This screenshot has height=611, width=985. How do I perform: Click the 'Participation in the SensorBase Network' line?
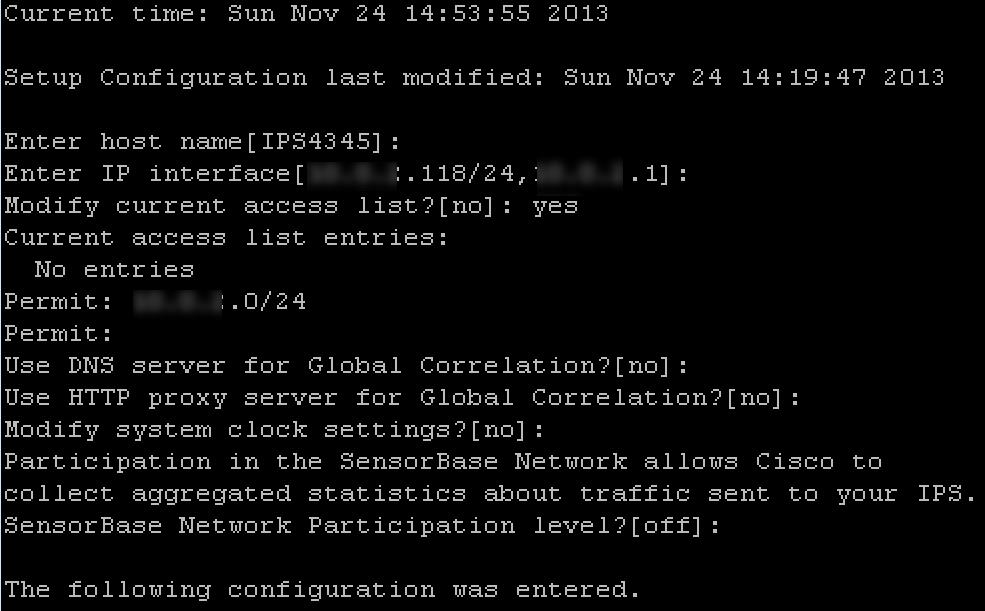point(442,462)
